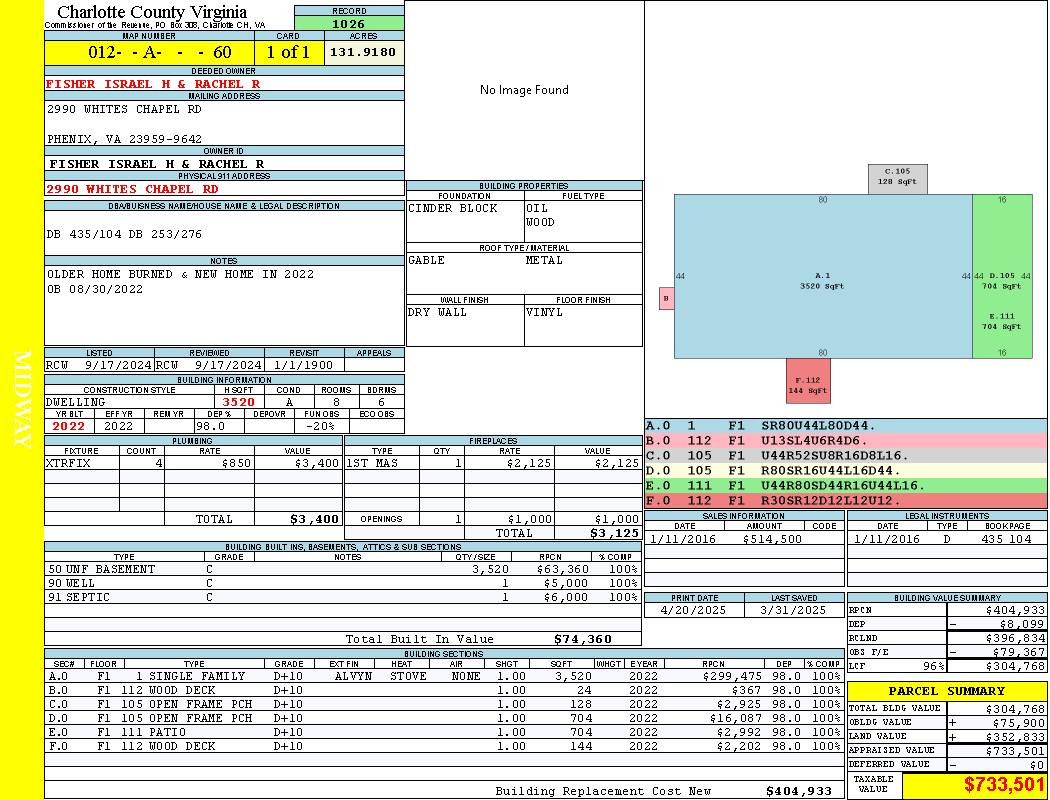Click legal description DB 435/104 DB 253/276
Viewport: 1050px width, 800px height.
point(124,234)
